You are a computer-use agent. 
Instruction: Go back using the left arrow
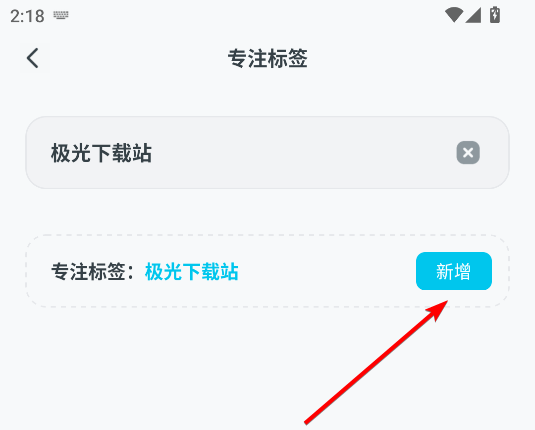pyautogui.click(x=33, y=58)
